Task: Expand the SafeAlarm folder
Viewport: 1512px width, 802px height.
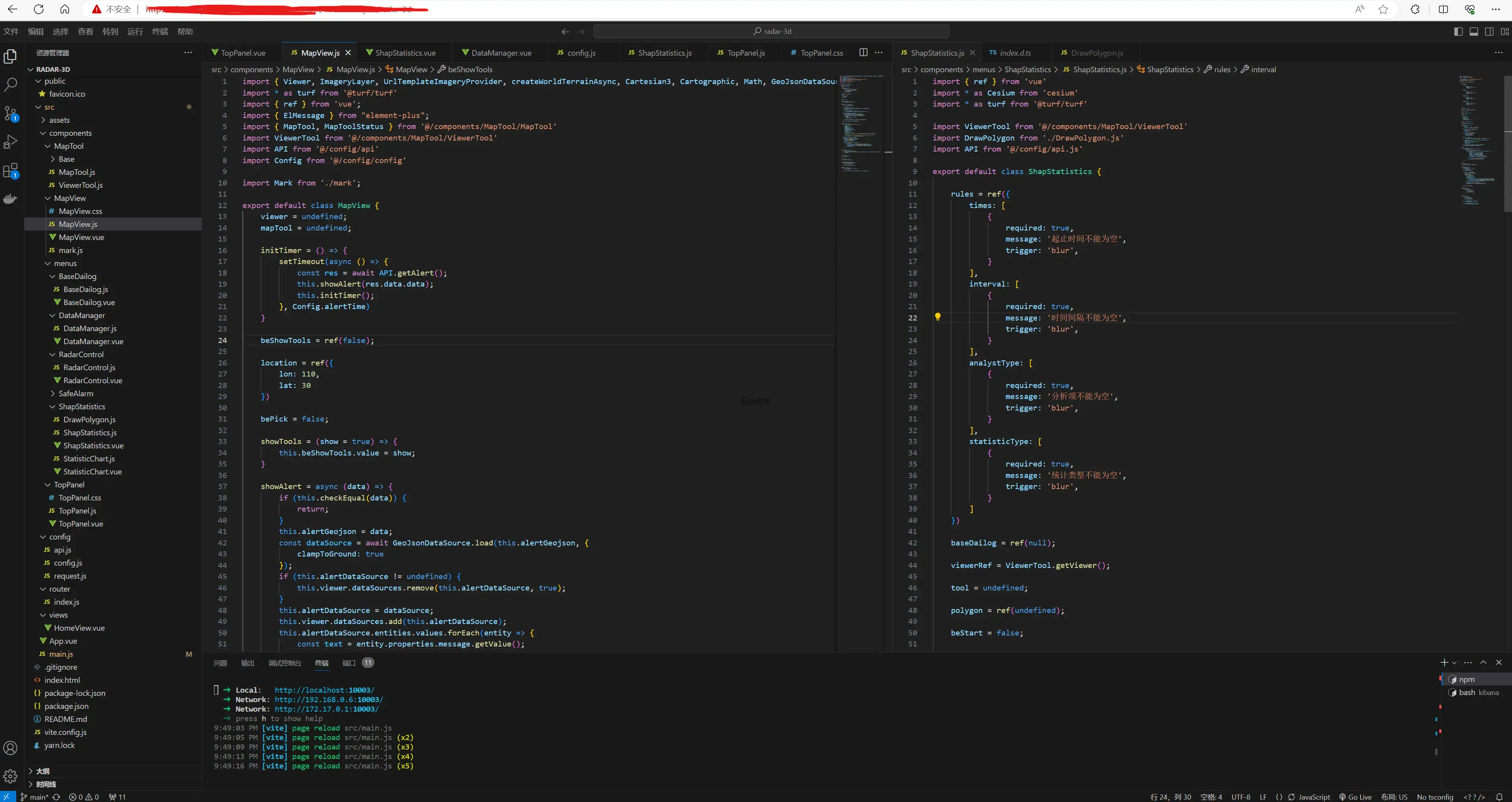Action: [76, 394]
